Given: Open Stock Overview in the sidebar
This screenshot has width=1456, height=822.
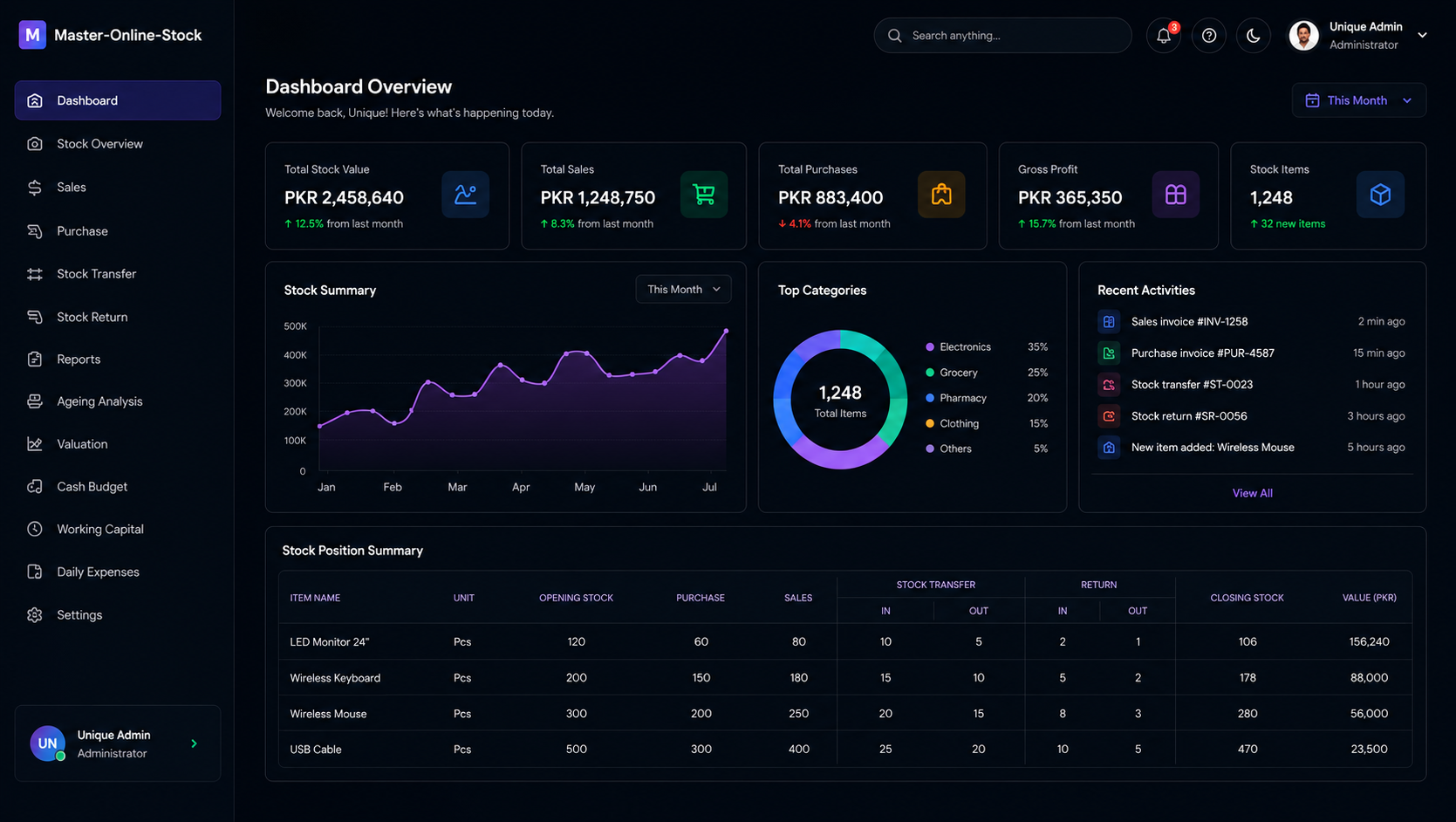Looking at the screenshot, I should coord(118,144).
